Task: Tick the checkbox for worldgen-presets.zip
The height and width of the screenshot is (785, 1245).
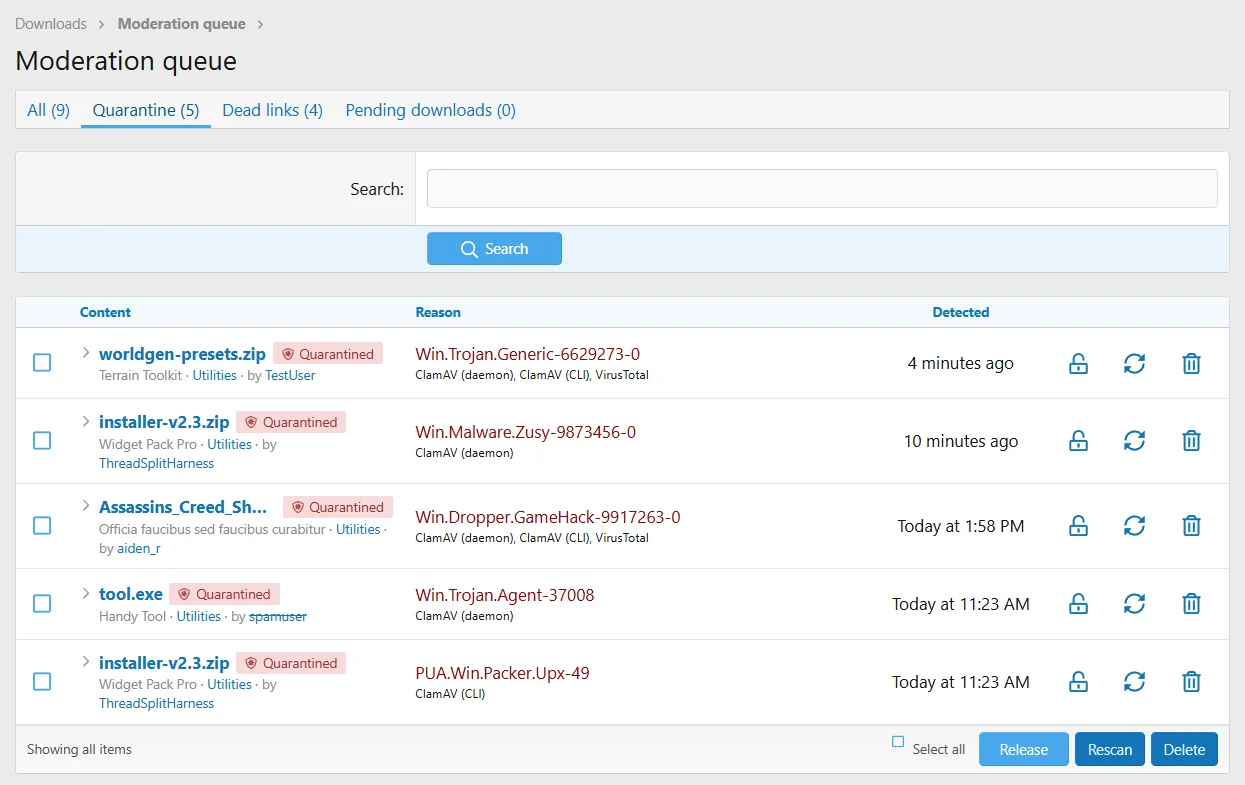Action: [x=42, y=362]
